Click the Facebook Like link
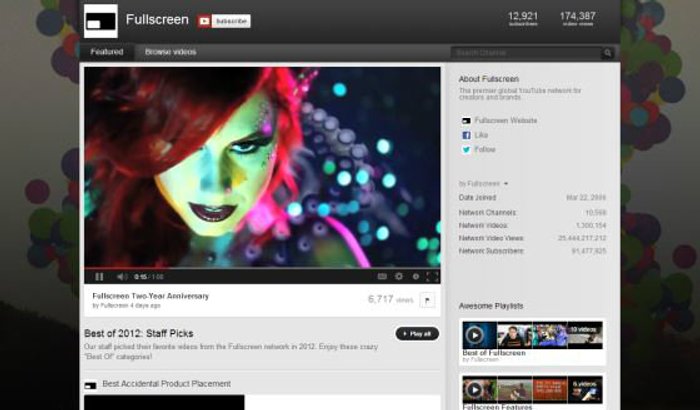Screen dimensions: 700x410 coord(481,135)
